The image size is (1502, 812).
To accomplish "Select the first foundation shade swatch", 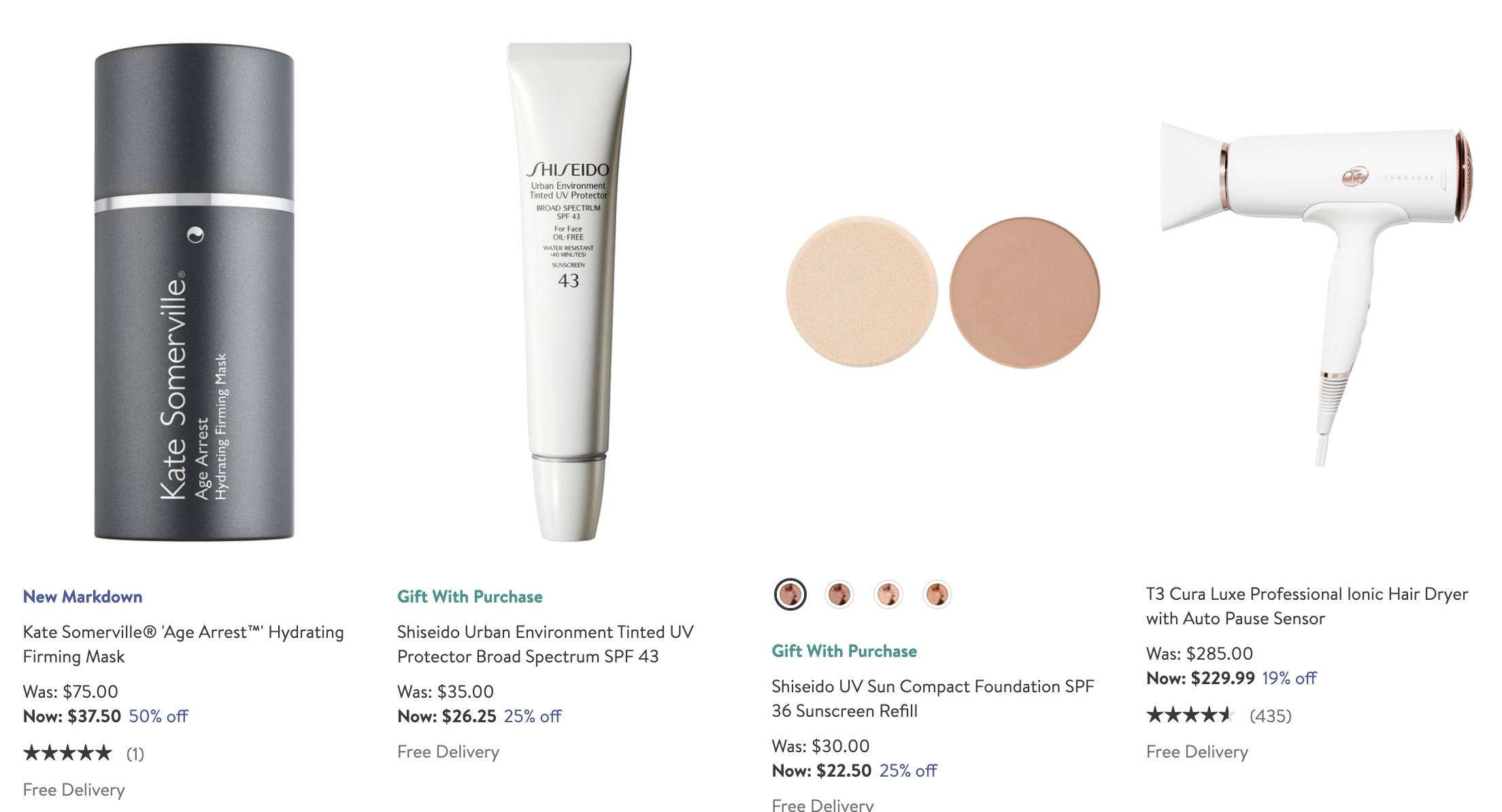I will tap(790, 594).
